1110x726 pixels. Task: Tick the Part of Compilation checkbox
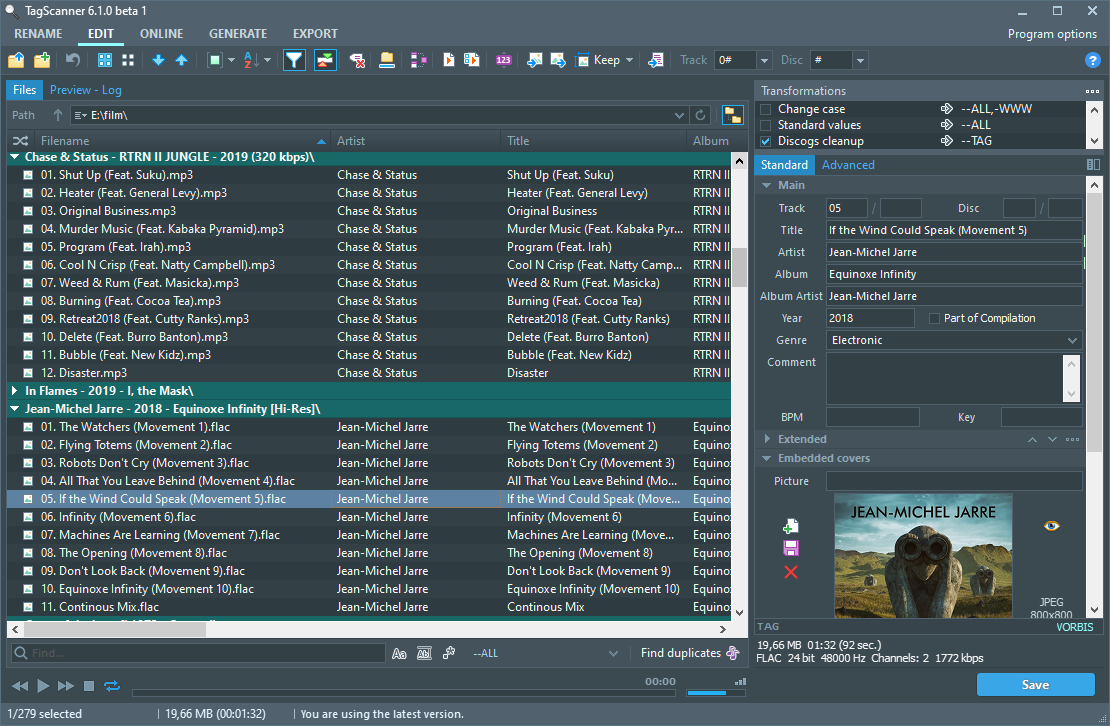(934, 318)
